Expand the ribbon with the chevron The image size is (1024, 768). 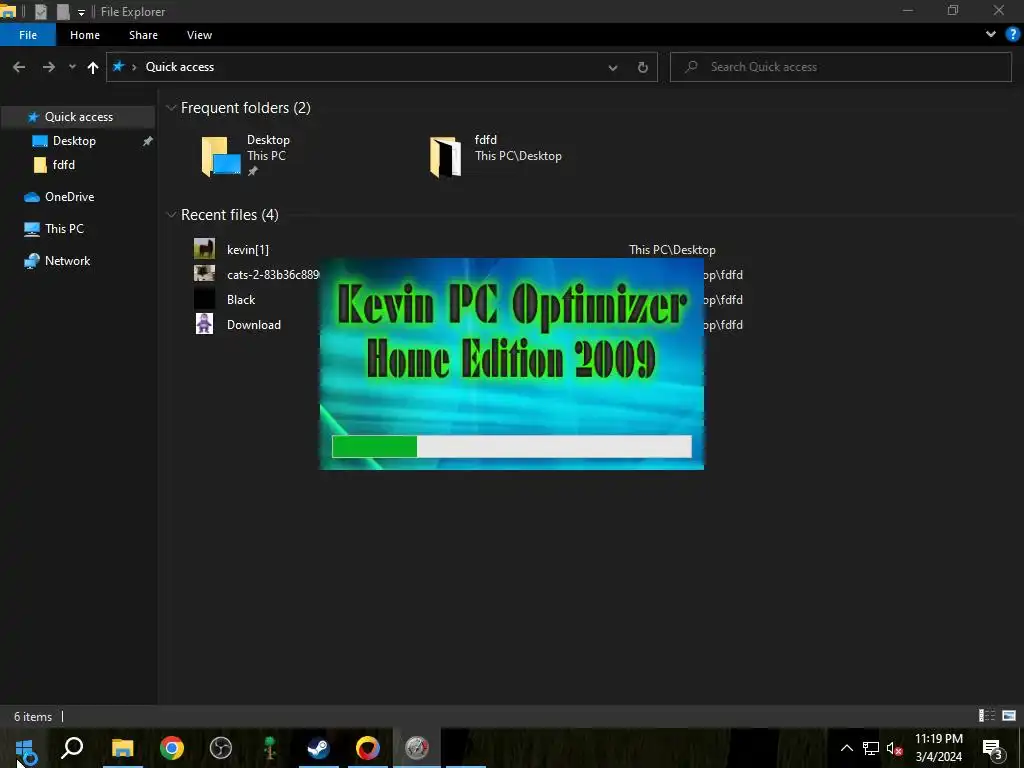991,34
